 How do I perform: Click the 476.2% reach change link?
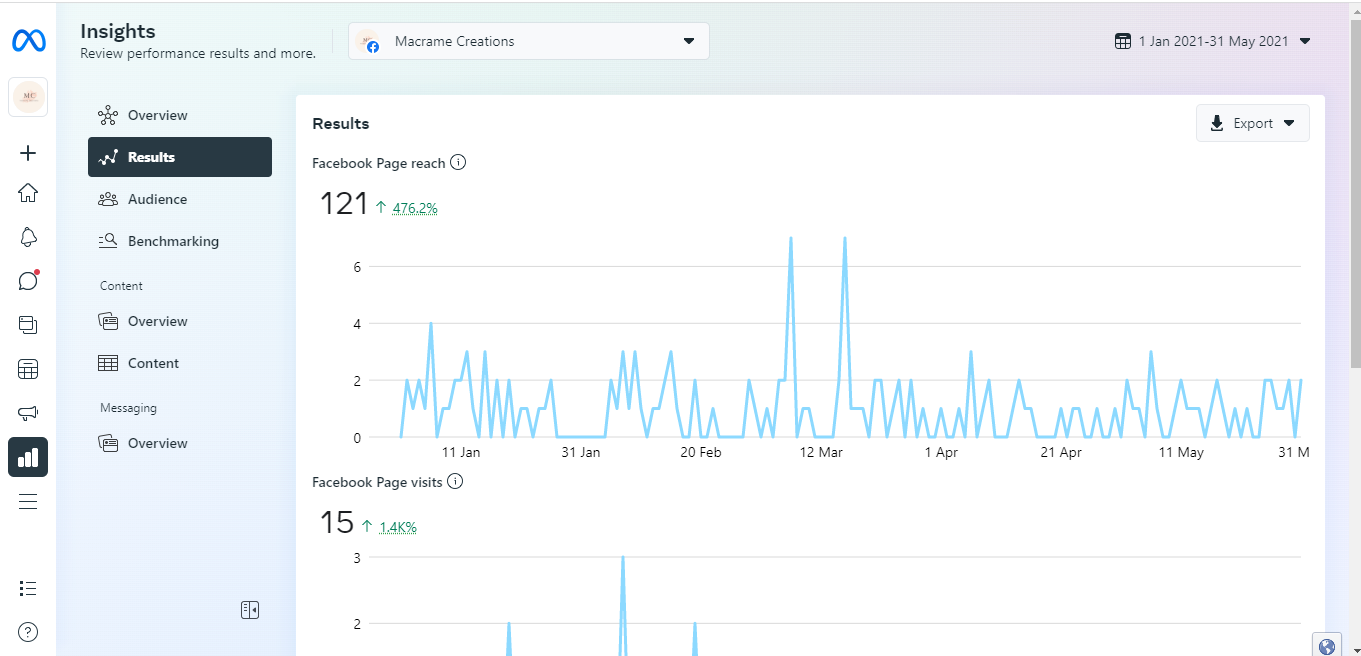point(415,208)
